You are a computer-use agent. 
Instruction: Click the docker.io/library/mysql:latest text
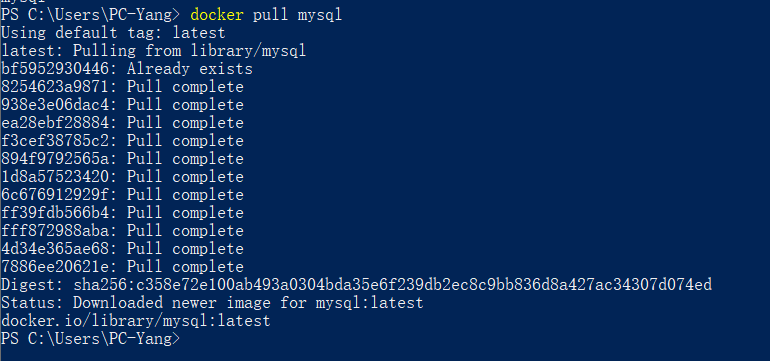pyautogui.click(x=136, y=321)
